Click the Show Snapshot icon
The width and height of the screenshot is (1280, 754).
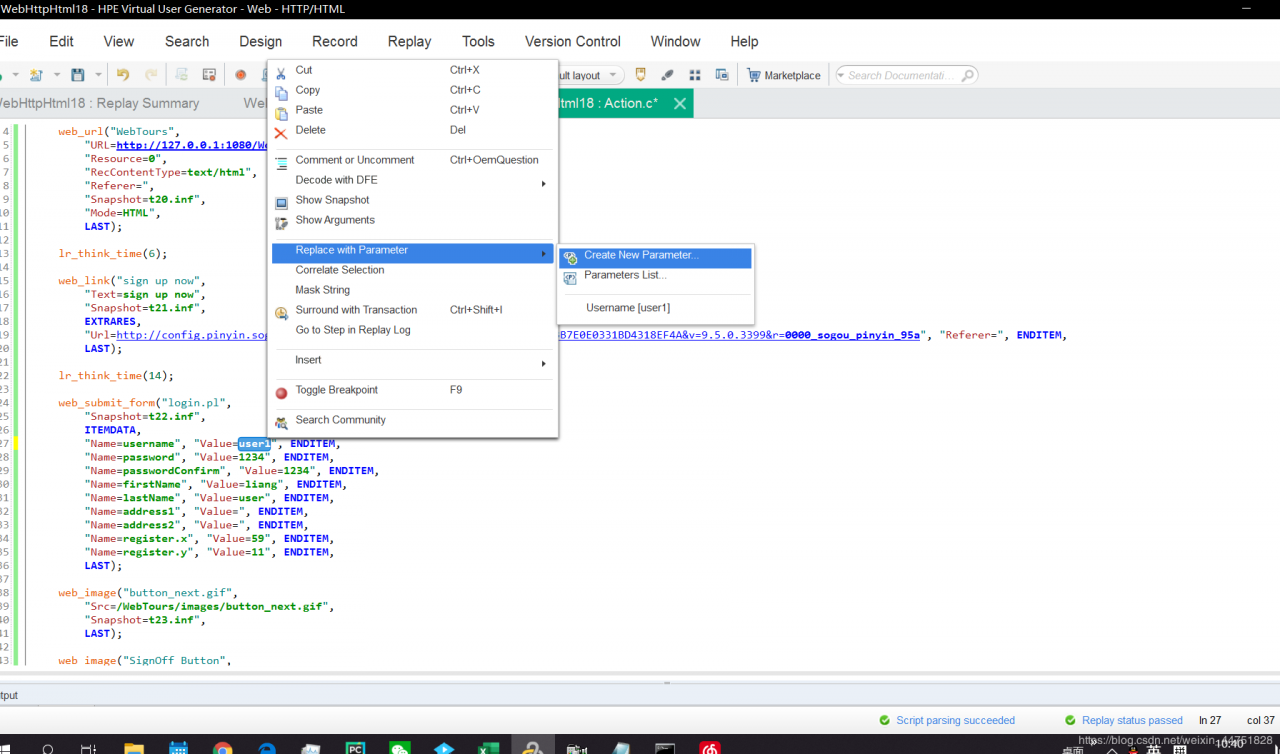281,201
